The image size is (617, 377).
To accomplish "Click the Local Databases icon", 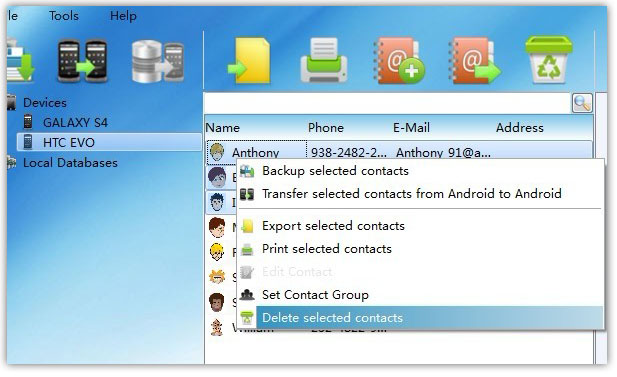I will point(11,163).
